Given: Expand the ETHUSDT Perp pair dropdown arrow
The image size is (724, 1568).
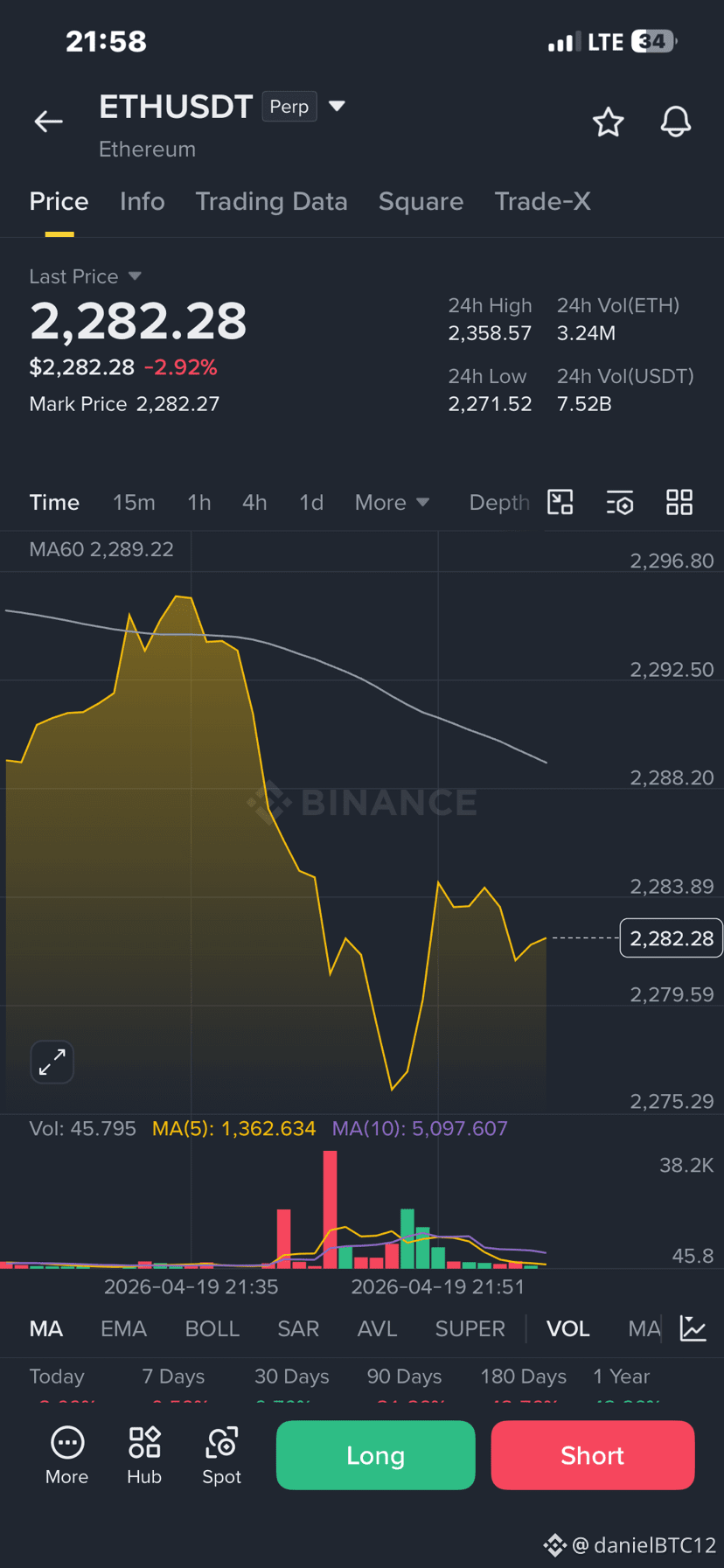Looking at the screenshot, I should click(x=337, y=107).
